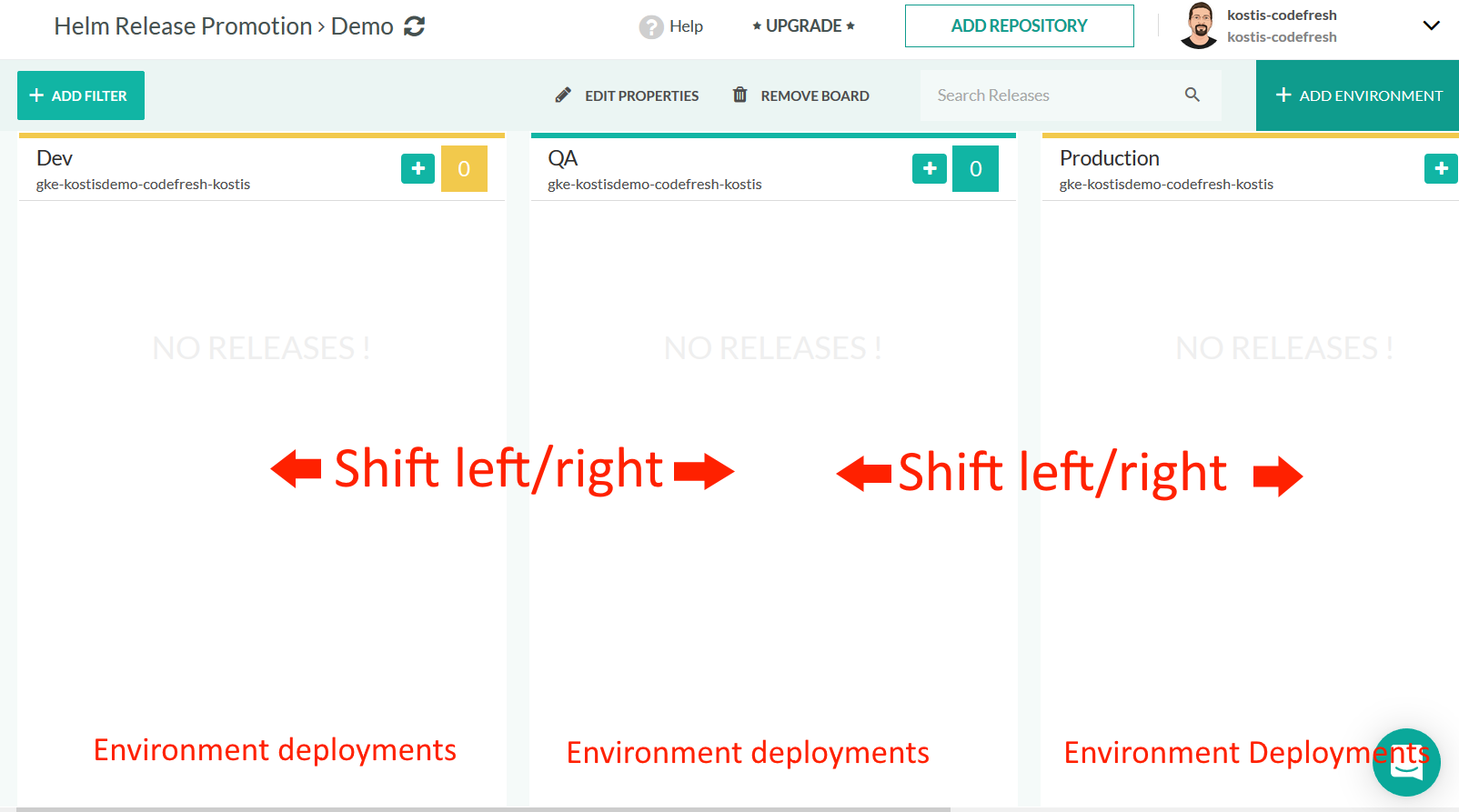Click the plus icon in Dev column
Screen dimensions: 1459x812
[x=418, y=168]
